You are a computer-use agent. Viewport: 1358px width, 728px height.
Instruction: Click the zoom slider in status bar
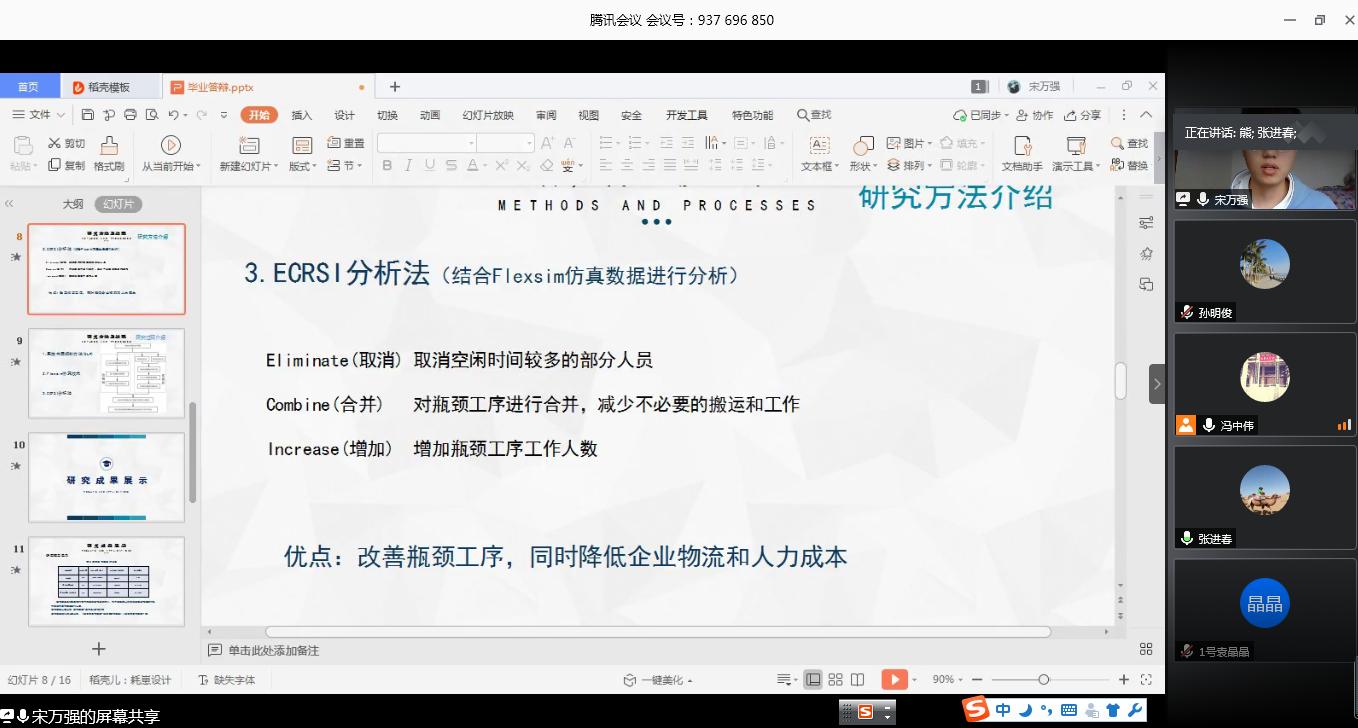(1044, 680)
